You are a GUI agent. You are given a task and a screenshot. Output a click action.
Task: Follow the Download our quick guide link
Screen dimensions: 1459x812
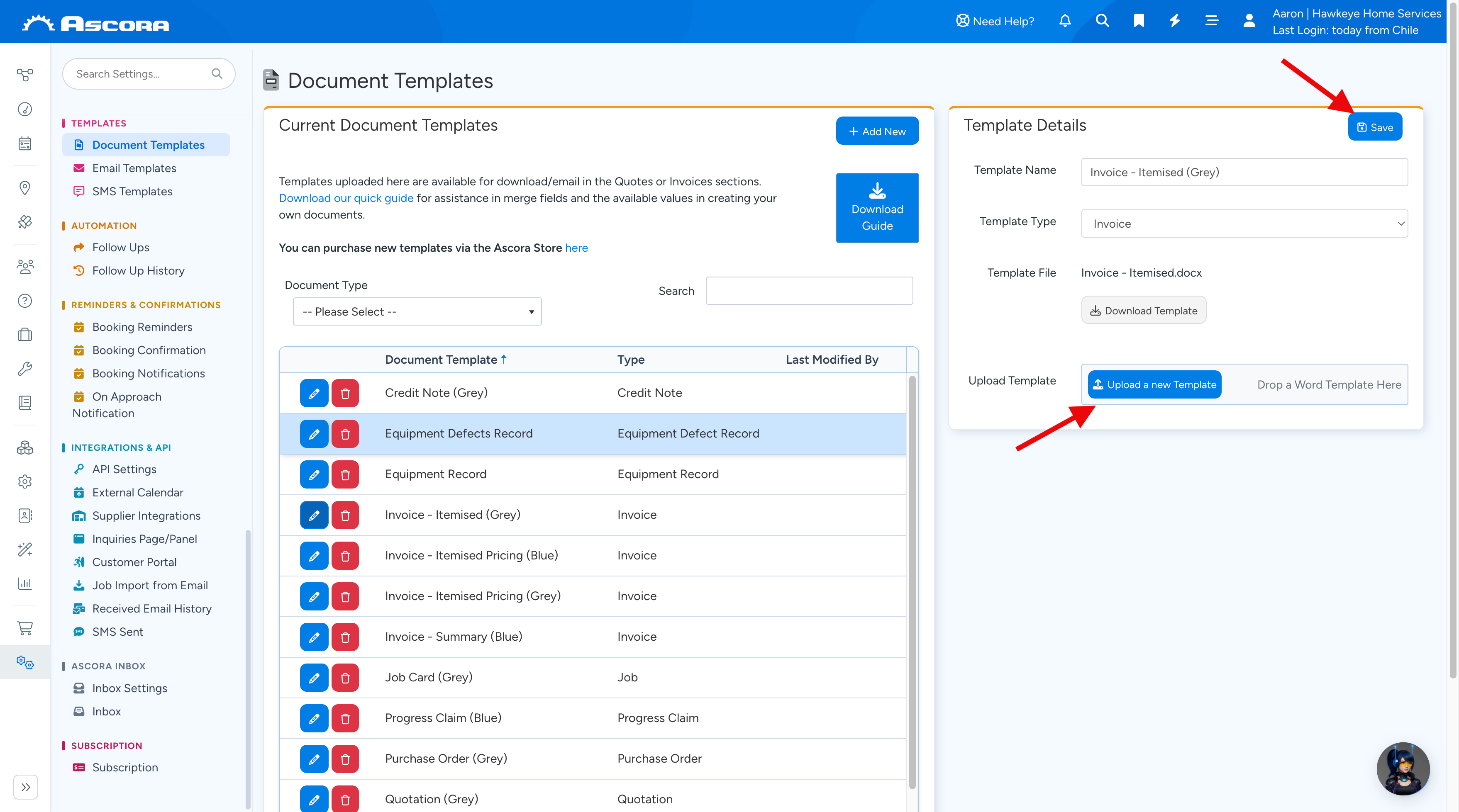346,198
